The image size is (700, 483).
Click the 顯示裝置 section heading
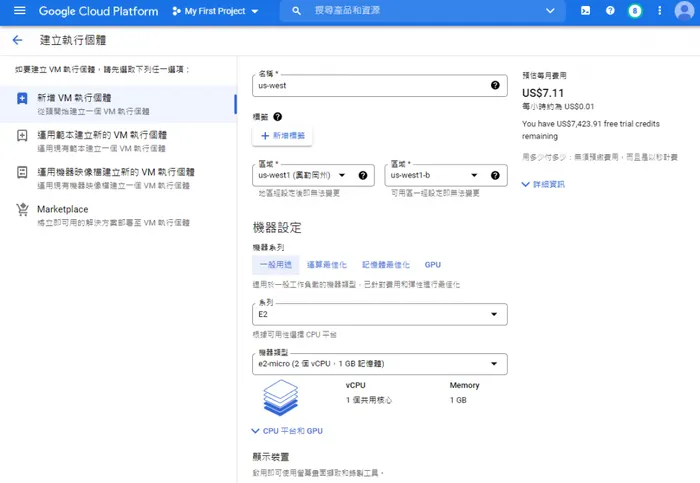tap(271, 457)
